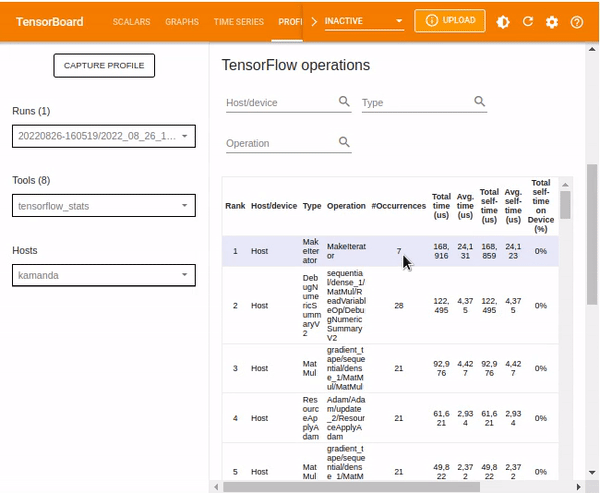The height and width of the screenshot is (493, 600).
Task: Click rank 5 row MatMul type
Action: tap(310, 472)
